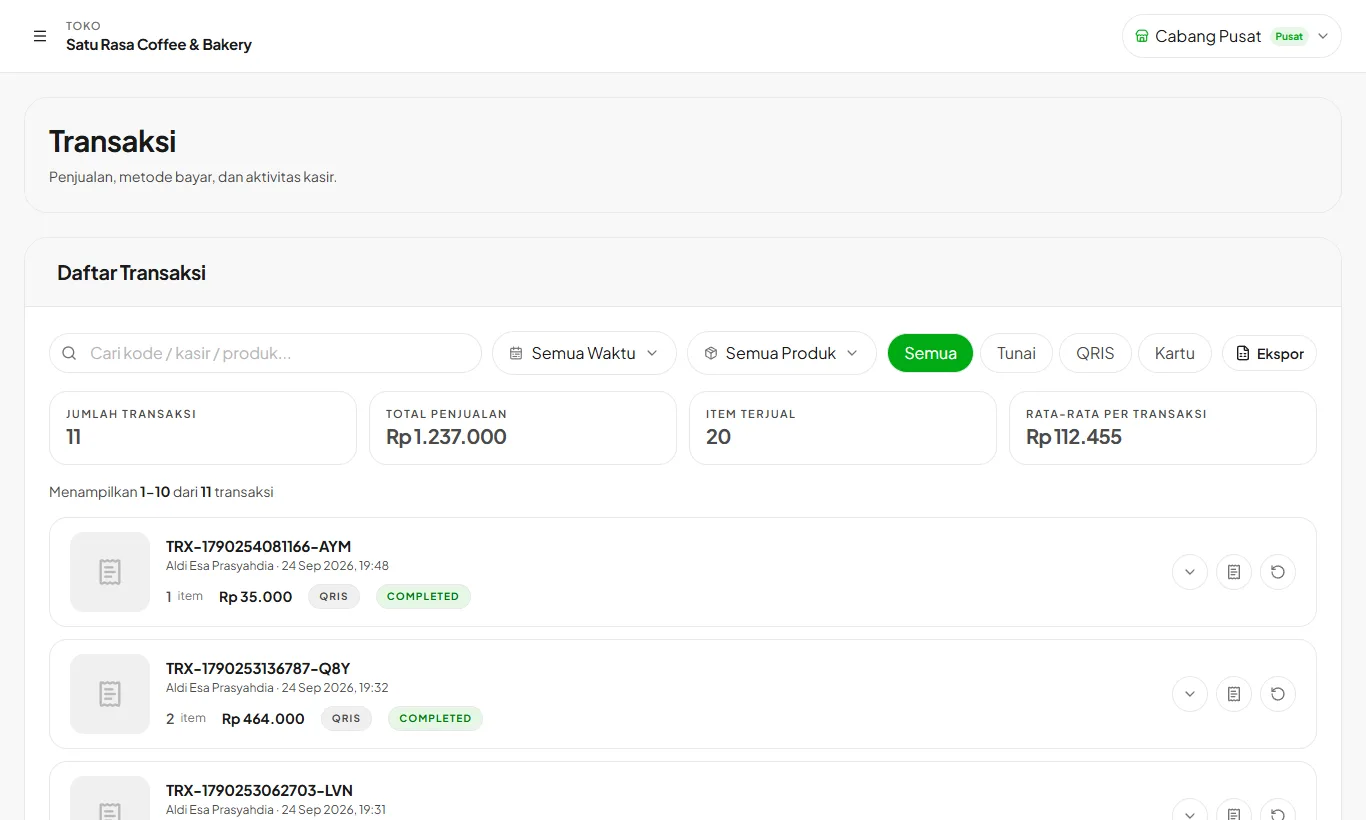
Task: Open the hamburger navigation menu
Action: [x=40, y=36]
